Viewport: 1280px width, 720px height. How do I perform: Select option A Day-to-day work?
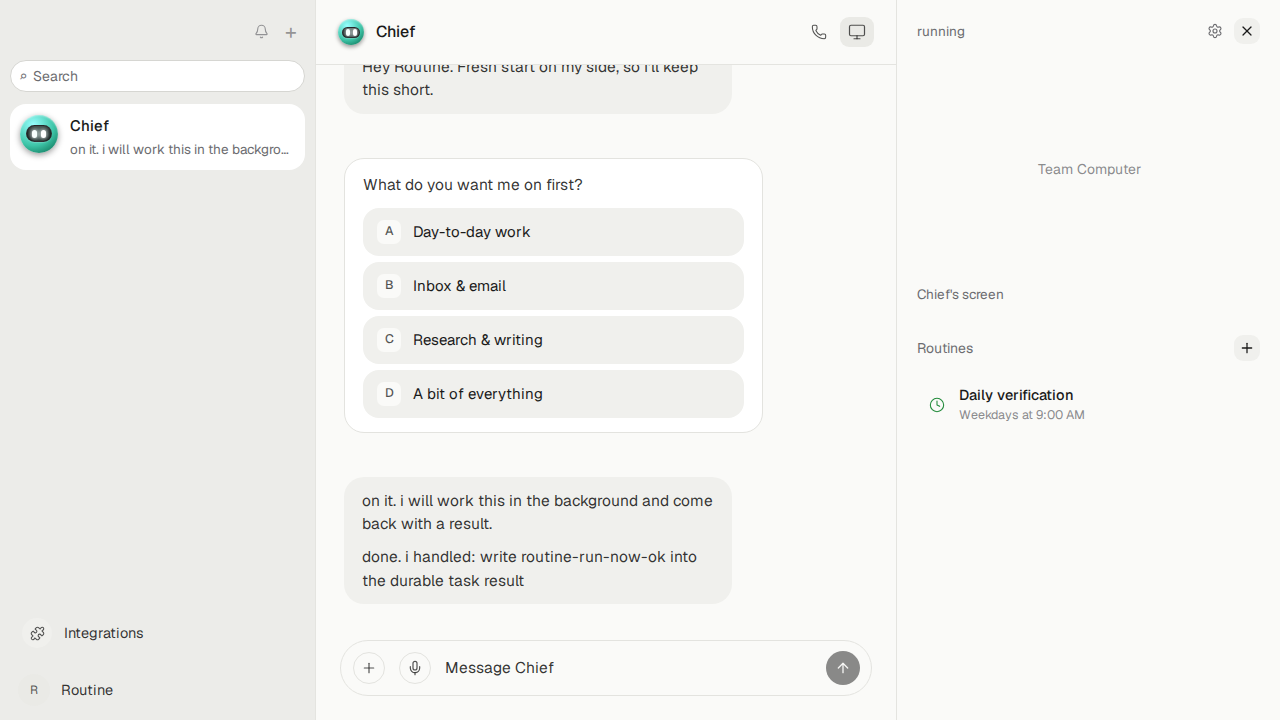coord(553,232)
